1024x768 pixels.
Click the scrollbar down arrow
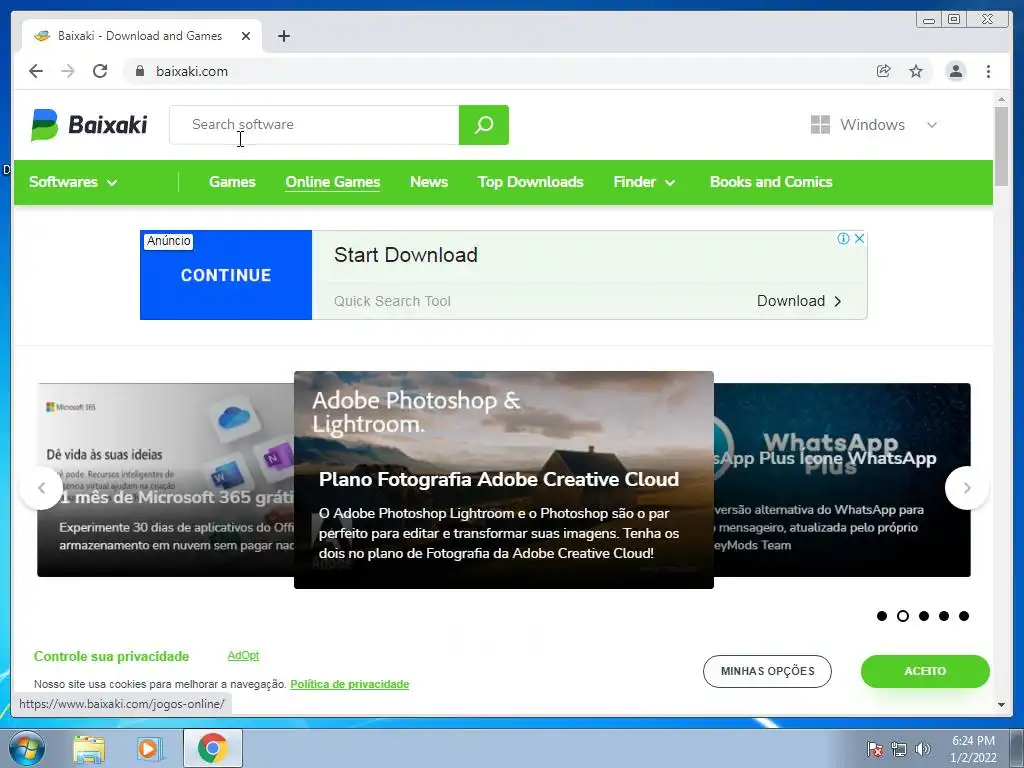(x=1000, y=705)
